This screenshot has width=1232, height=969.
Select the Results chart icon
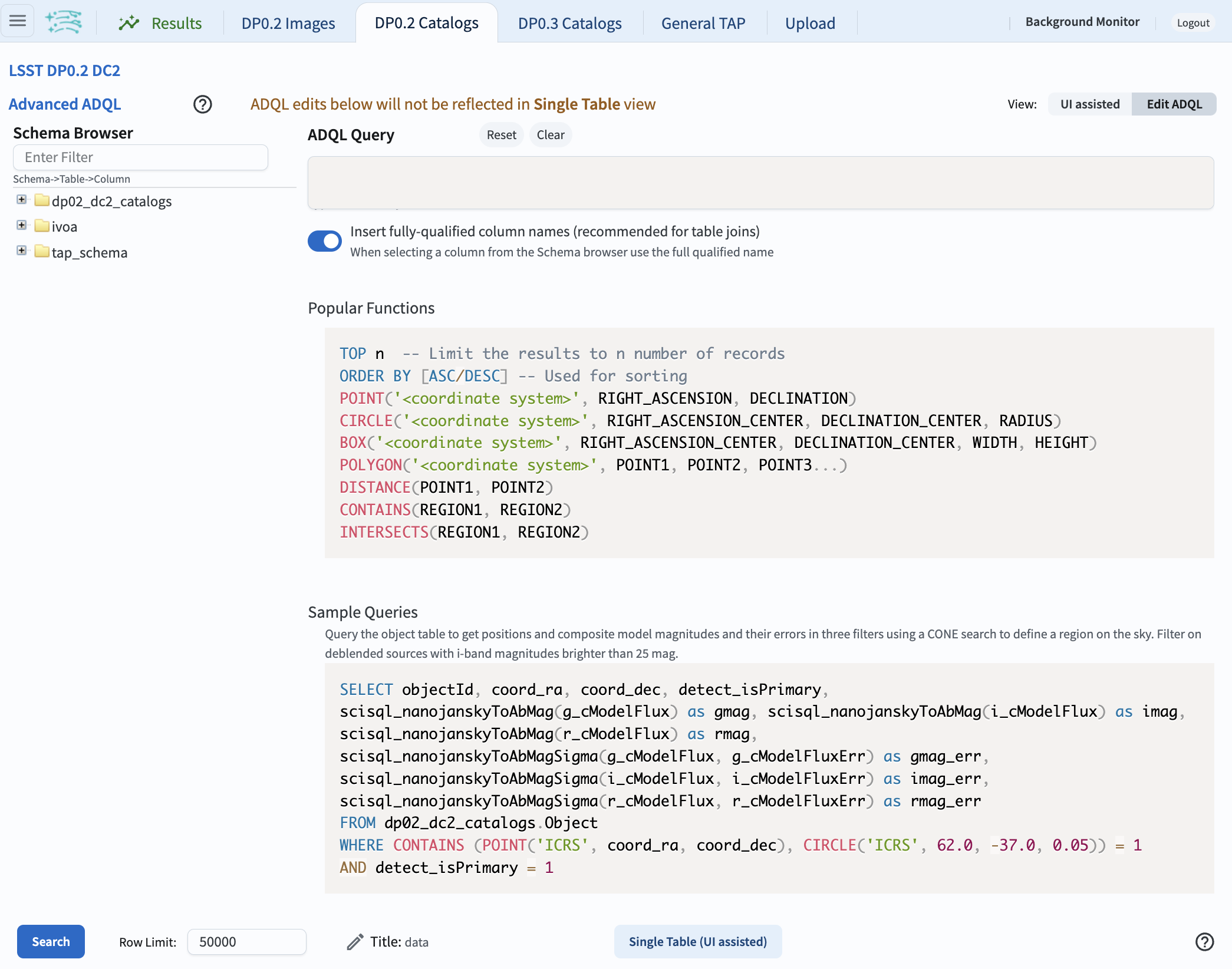tap(130, 22)
